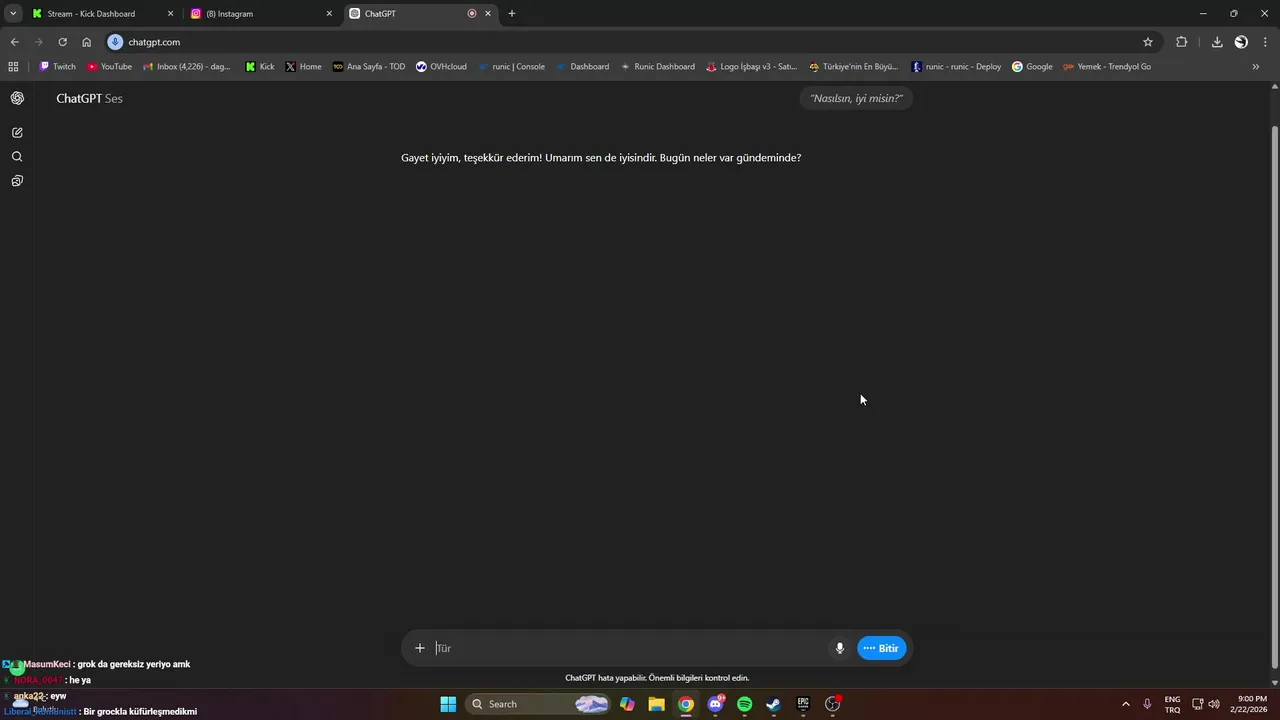The width and height of the screenshot is (1280, 720).
Task: Switch ENG TRQ input language
Action: click(1172, 704)
